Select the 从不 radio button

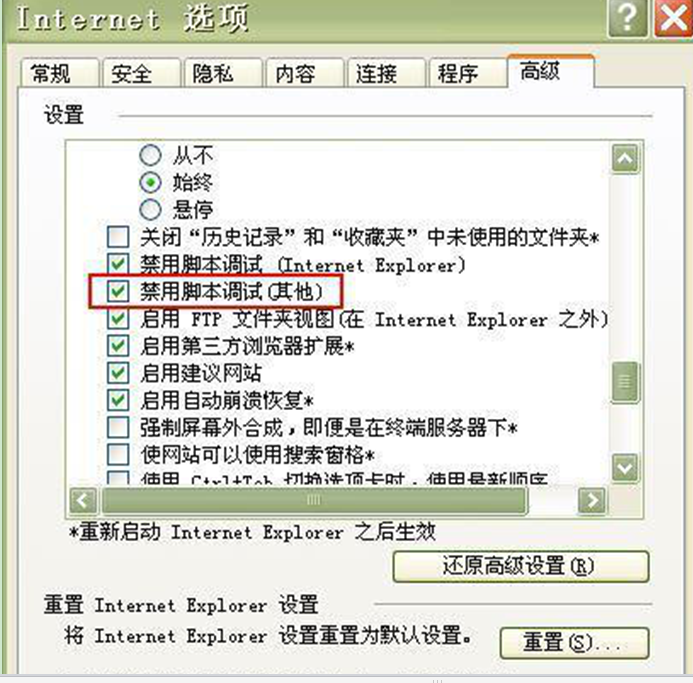click(x=150, y=155)
